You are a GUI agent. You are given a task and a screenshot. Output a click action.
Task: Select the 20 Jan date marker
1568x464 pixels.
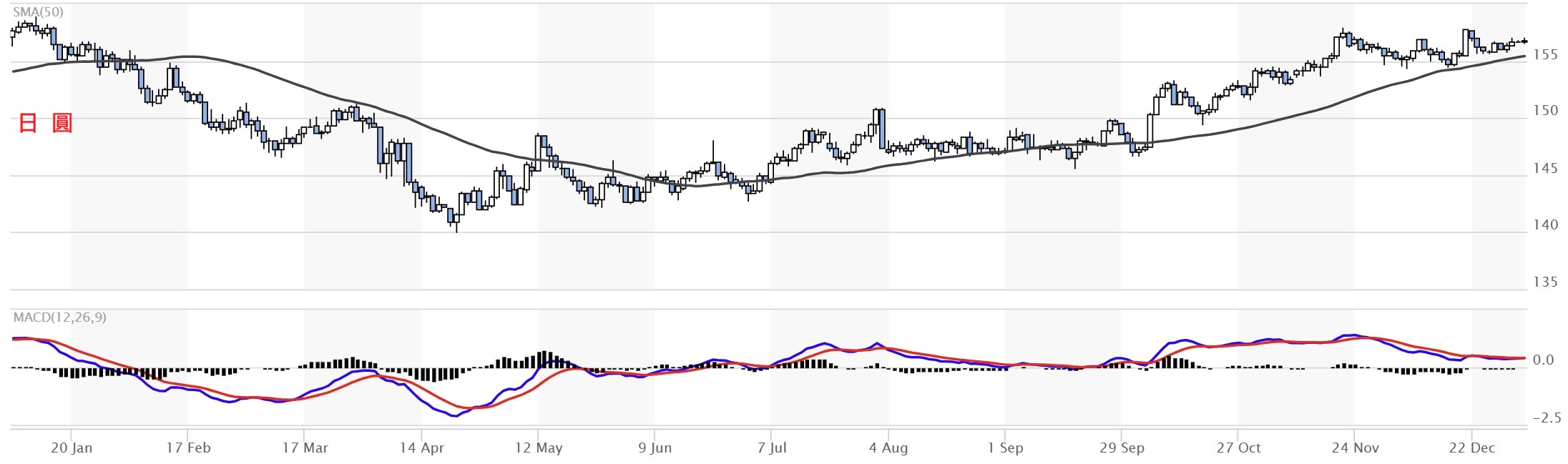tap(72, 448)
